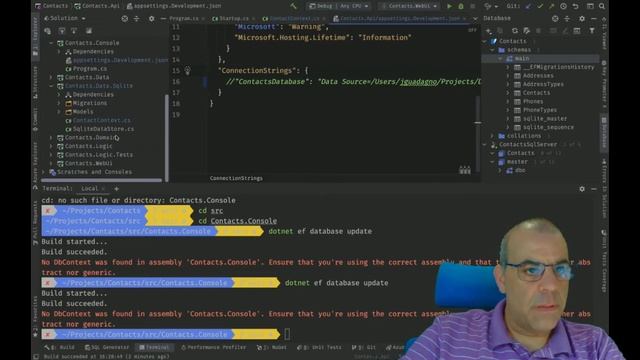Click on line 16 connection string comment
The image size is (640, 360).
352,82
